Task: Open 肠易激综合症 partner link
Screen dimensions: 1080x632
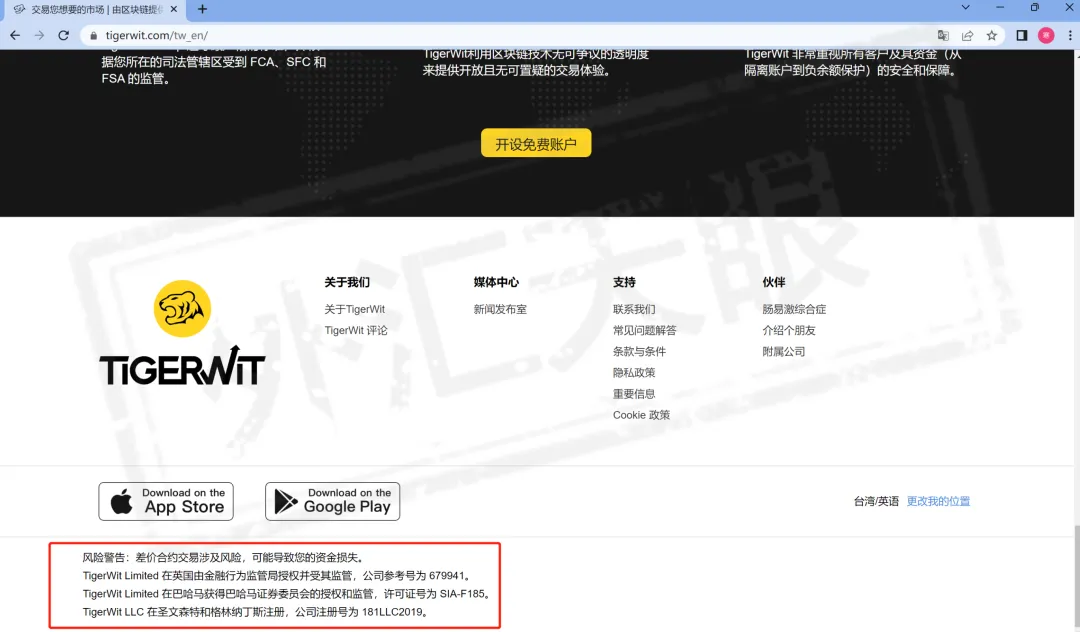Action: (x=794, y=309)
